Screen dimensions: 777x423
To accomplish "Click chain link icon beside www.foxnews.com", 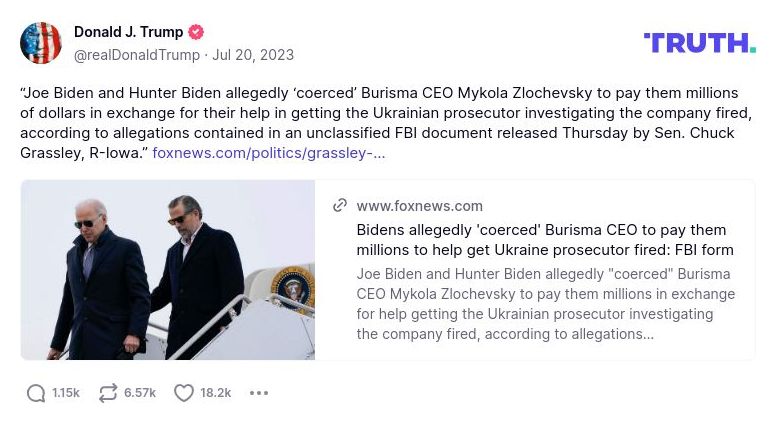I will (340, 205).
